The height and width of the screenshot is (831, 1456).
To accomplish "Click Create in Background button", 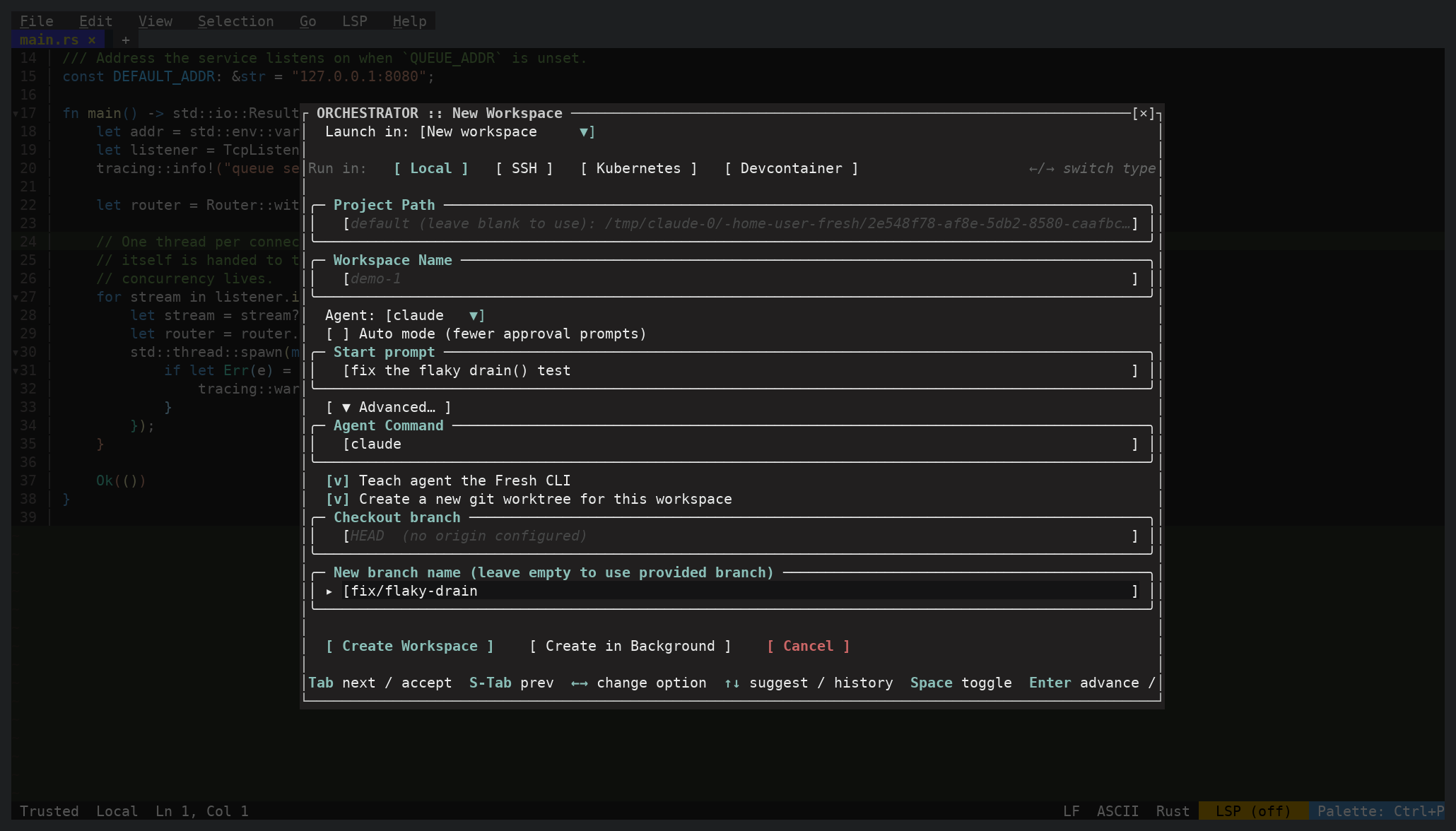I will [x=630, y=646].
